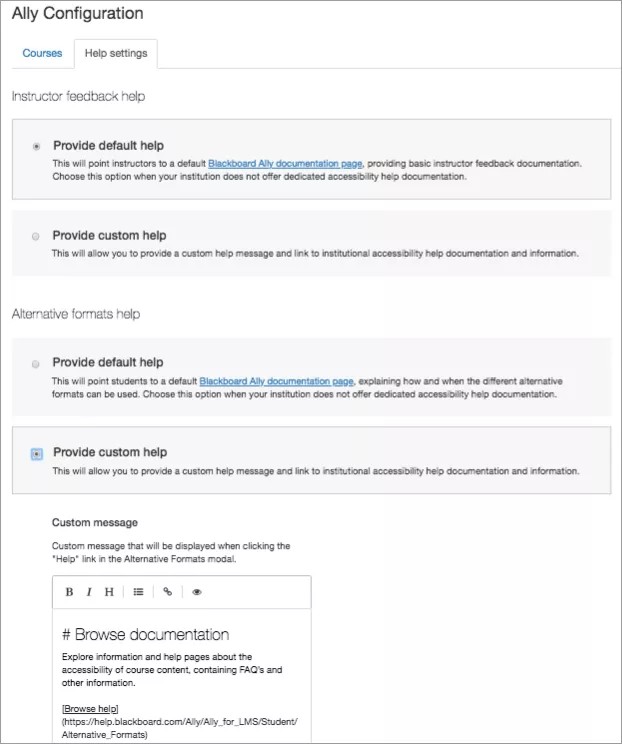Choose default help for alternative formats

37,363
